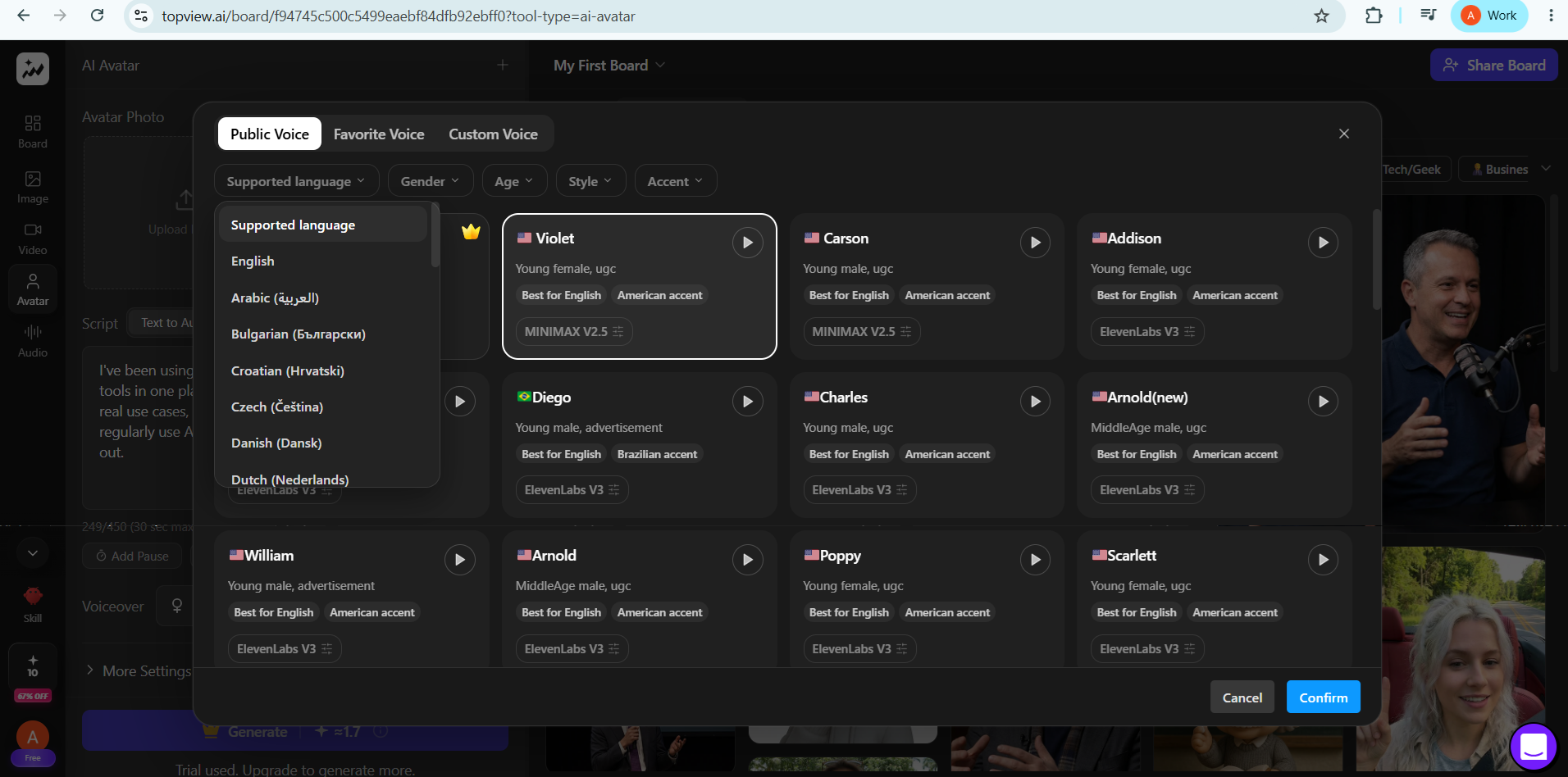Click the Share Board button
1568x777 pixels.
point(1494,66)
